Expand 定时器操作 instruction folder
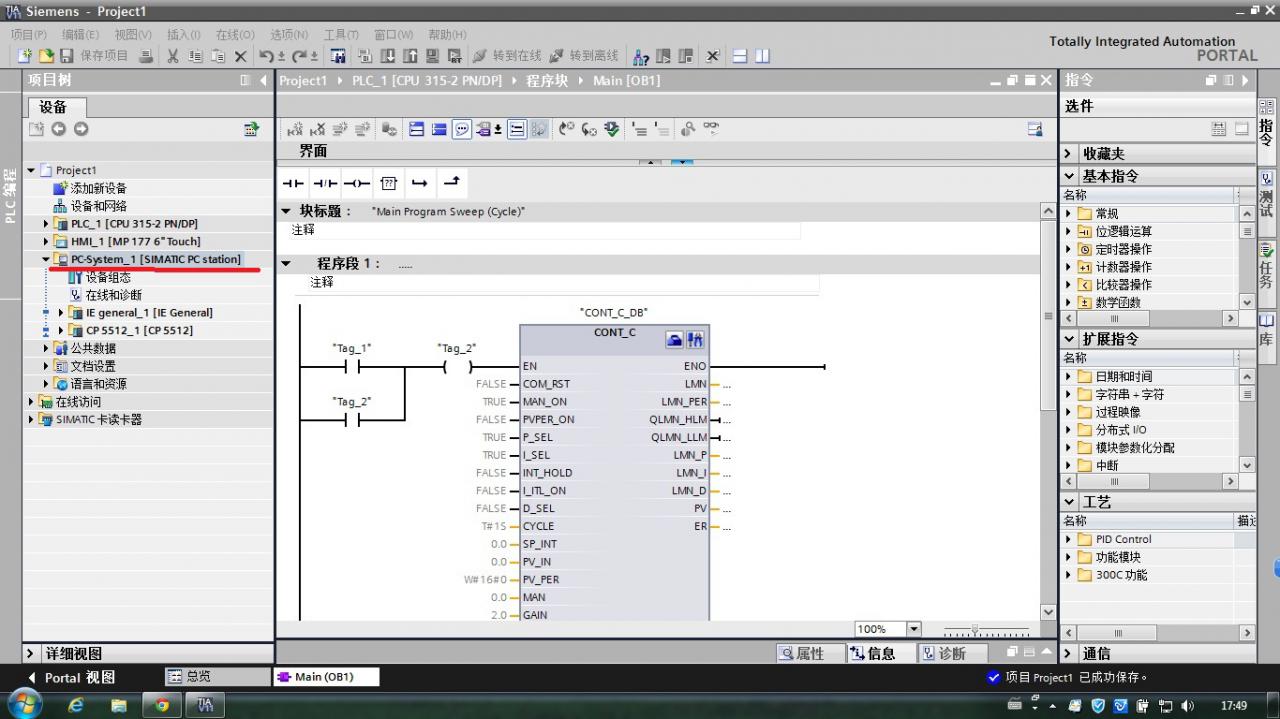 [x=1068, y=249]
